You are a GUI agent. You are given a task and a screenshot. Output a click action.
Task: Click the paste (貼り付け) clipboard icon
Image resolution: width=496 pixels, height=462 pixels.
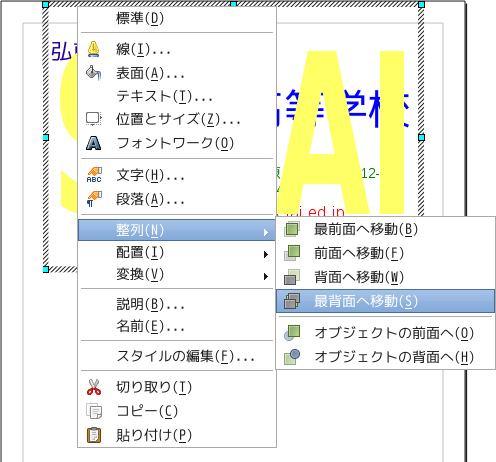pos(94,435)
